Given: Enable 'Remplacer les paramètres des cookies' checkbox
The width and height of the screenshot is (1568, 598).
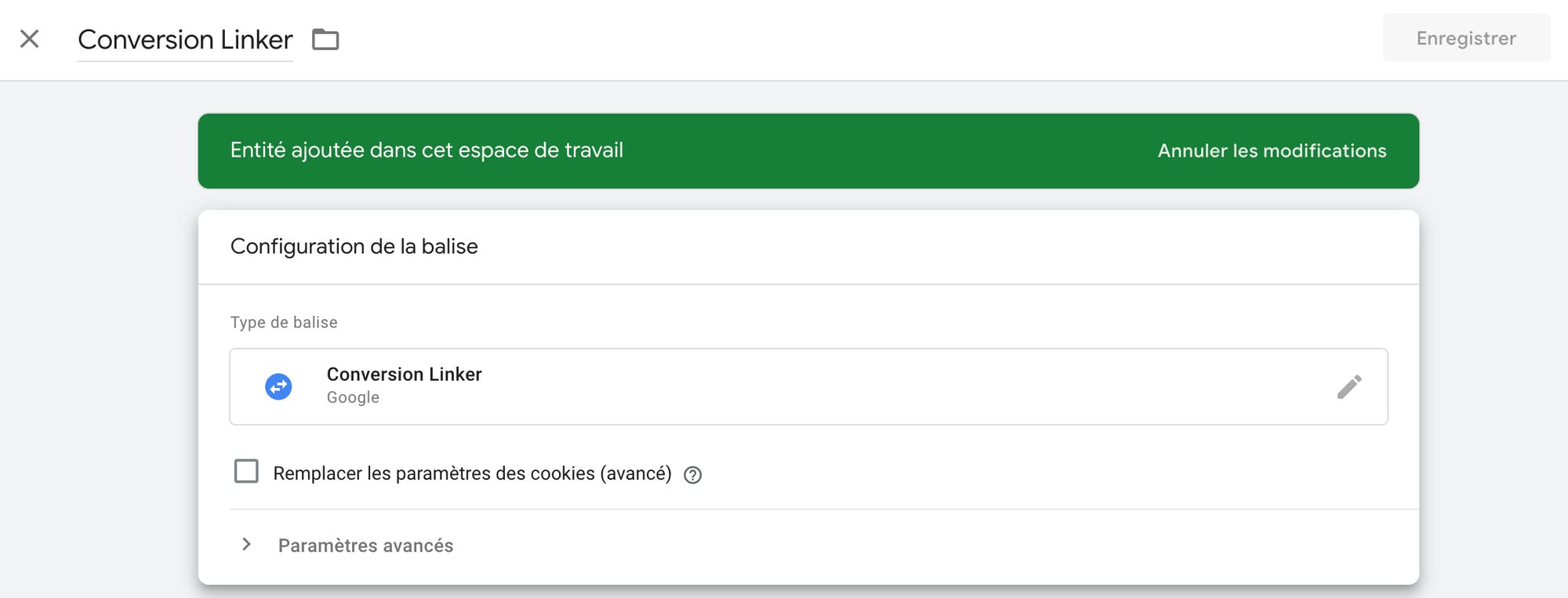Looking at the screenshot, I should [246, 471].
